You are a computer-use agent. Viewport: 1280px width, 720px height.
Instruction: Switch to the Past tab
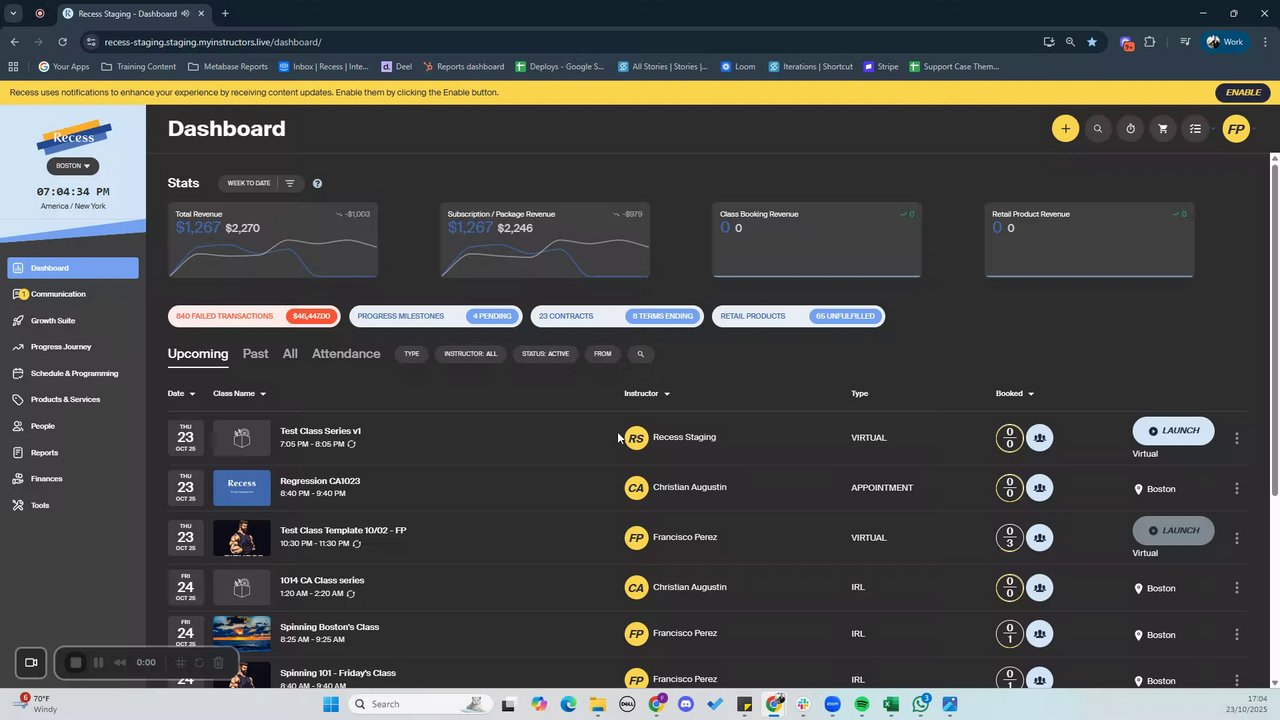(x=255, y=354)
